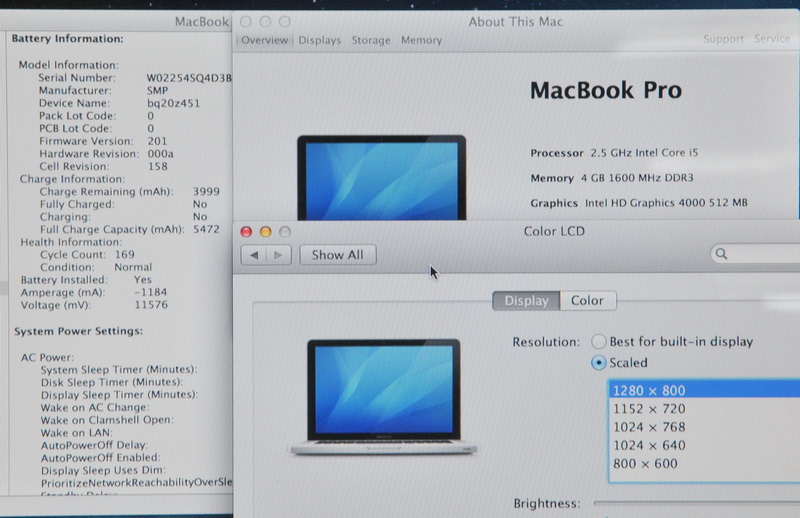Click Graphics Intel HD Graphics 4000 text

[x=639, y=203]
